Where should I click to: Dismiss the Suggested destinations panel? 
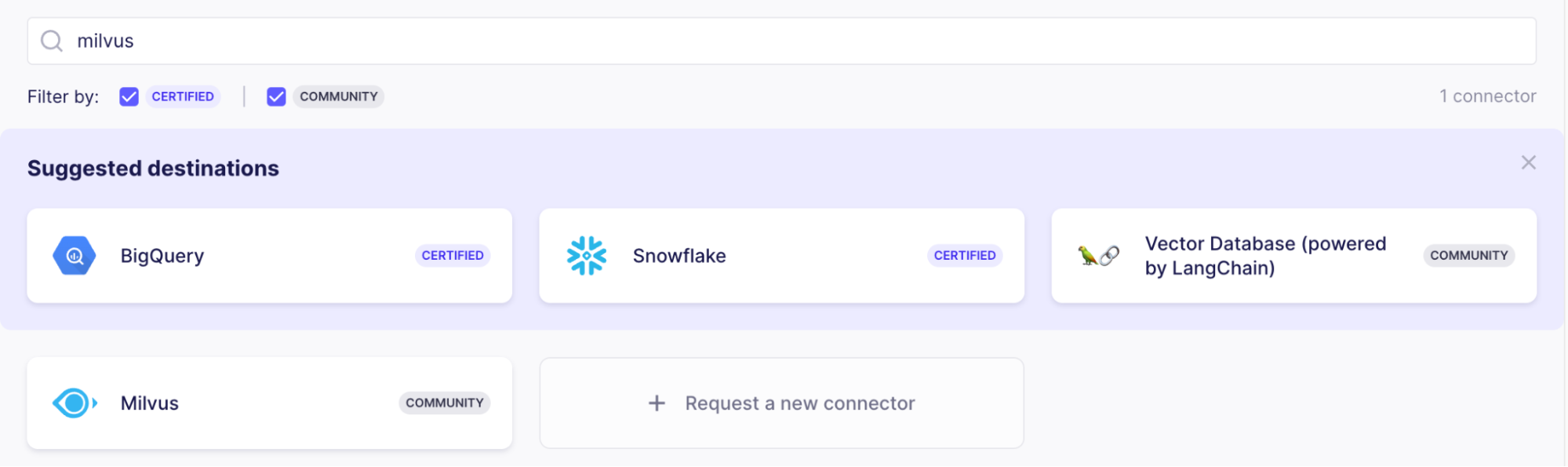(x=1528, y=162)
